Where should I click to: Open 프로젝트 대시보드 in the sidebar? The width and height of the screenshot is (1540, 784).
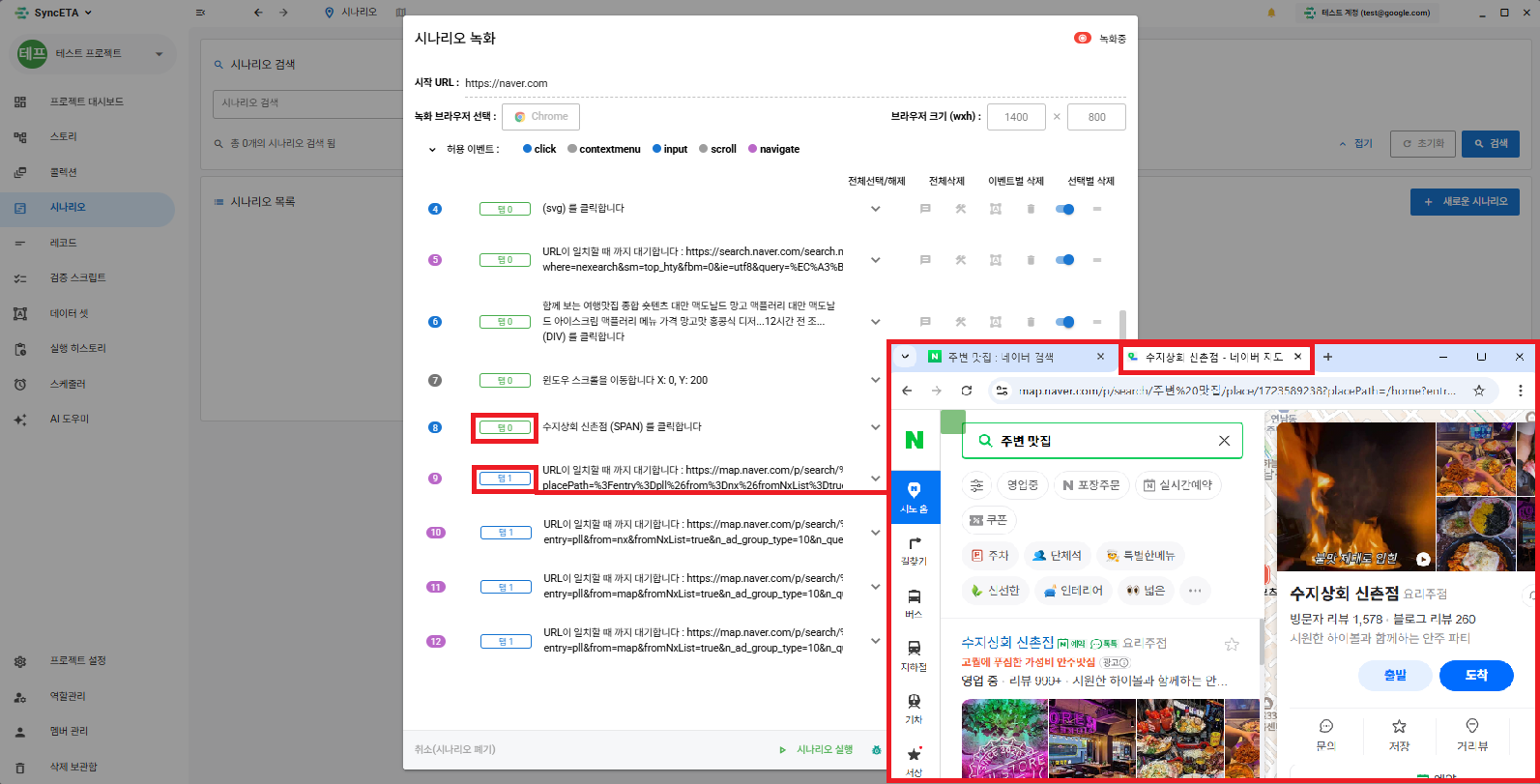click(x=87, y=102)
